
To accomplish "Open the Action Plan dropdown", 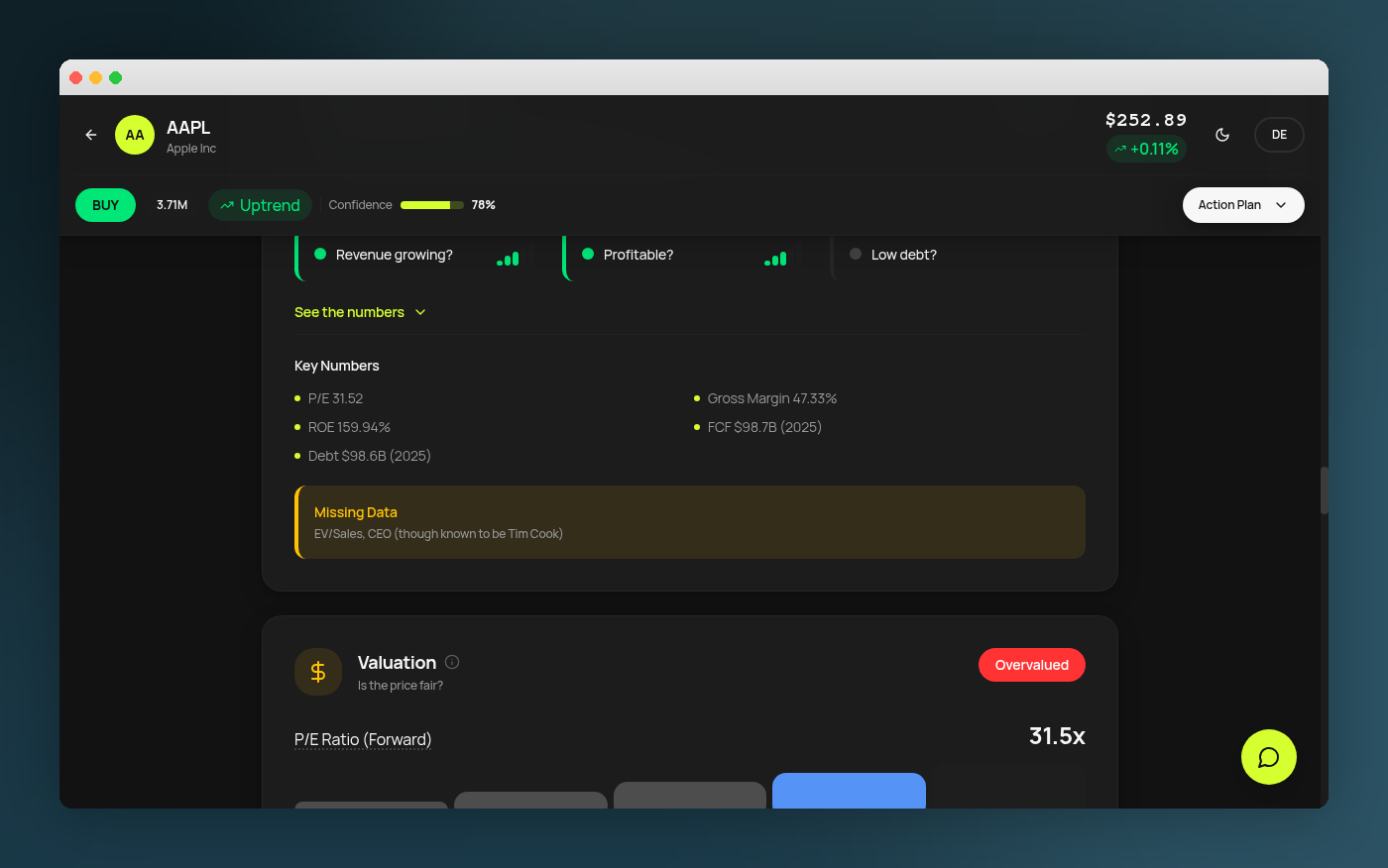I will click(x=1243, y=205).
